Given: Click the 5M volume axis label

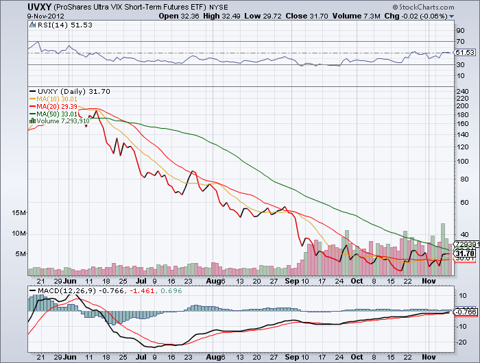Looking at the screenshot, I should (20, 254).
